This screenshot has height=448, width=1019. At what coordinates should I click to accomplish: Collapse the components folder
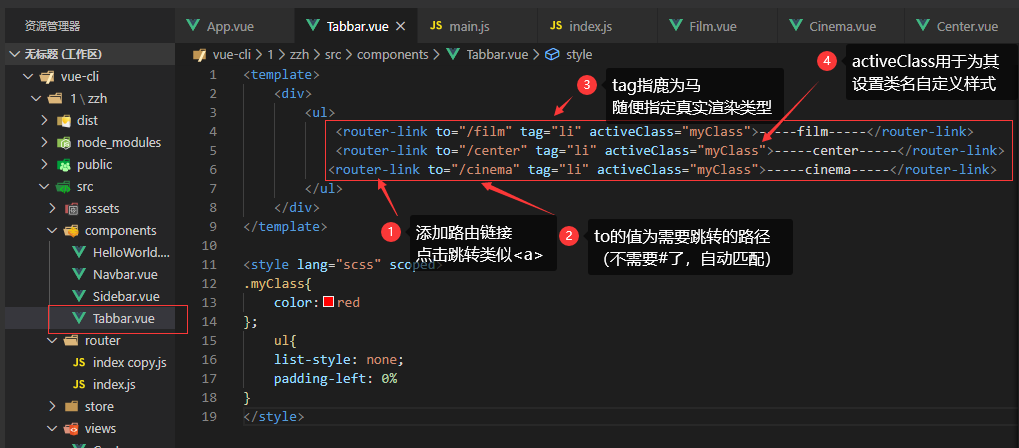click(x=52, y=230)
